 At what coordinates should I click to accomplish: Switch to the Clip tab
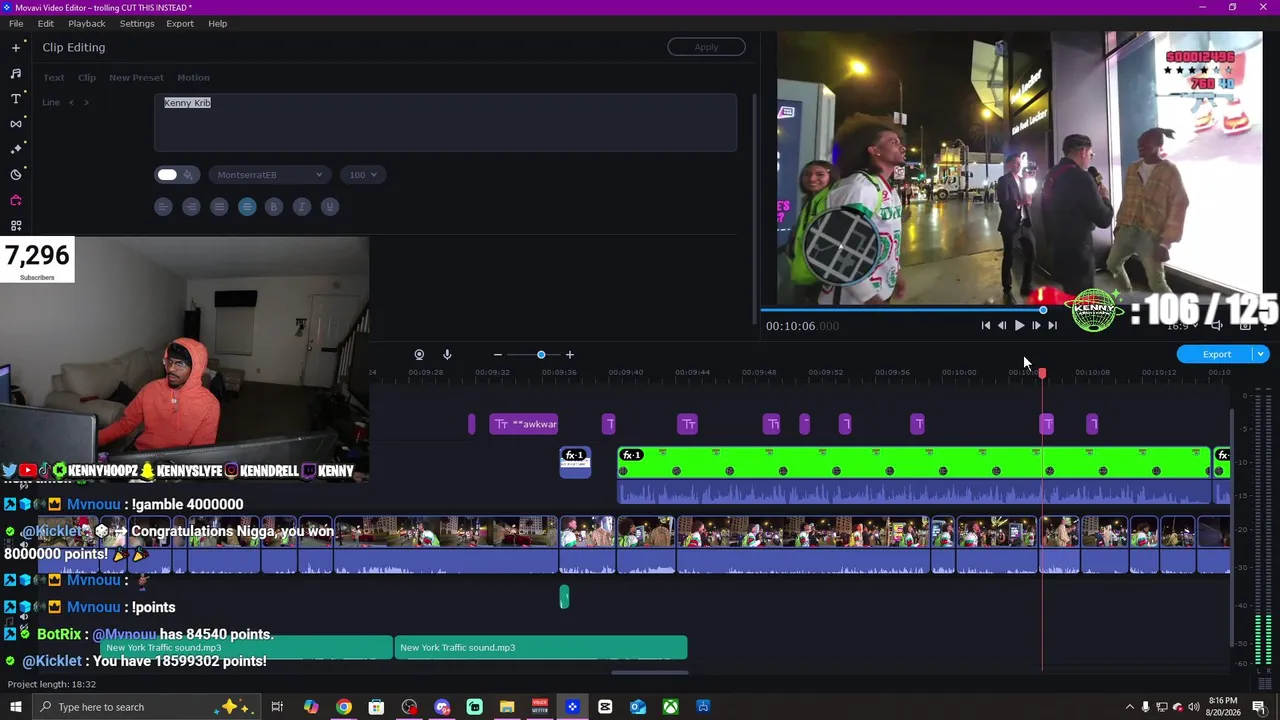point(87,77)
